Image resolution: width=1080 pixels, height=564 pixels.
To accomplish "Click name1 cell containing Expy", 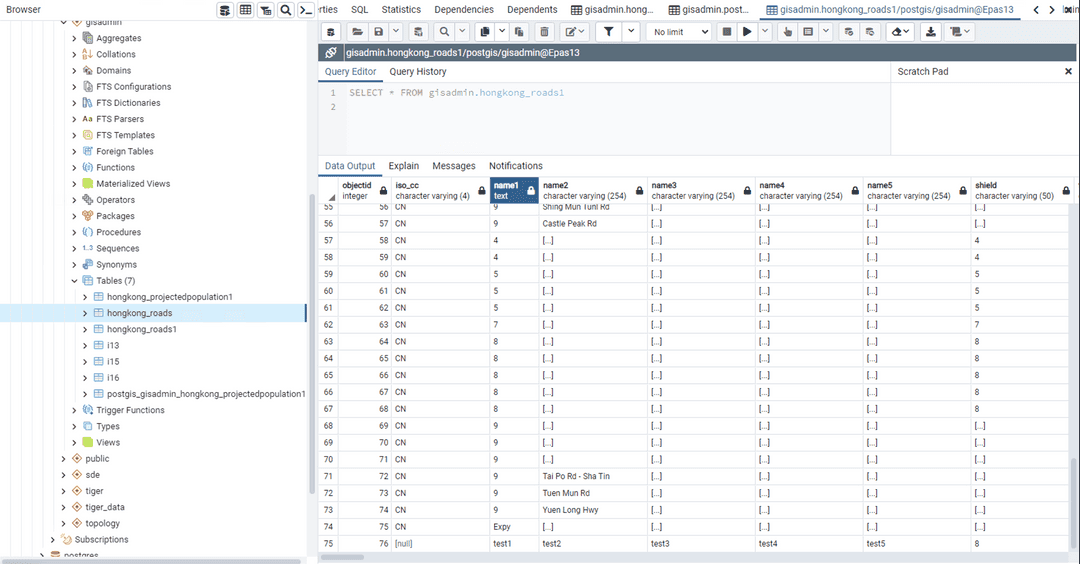I will coord(502,527).
